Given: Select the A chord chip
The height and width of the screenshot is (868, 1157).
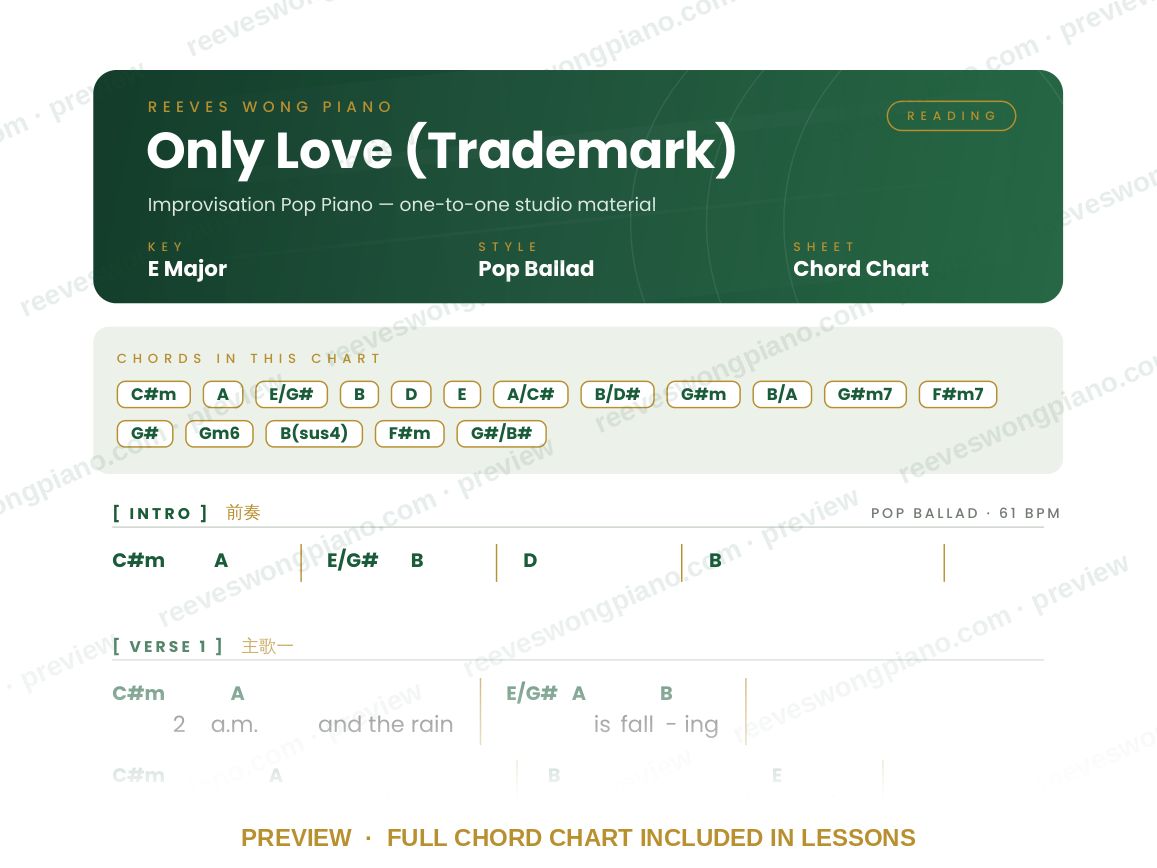Looking at the screenshot, I should tap(223, 394).
